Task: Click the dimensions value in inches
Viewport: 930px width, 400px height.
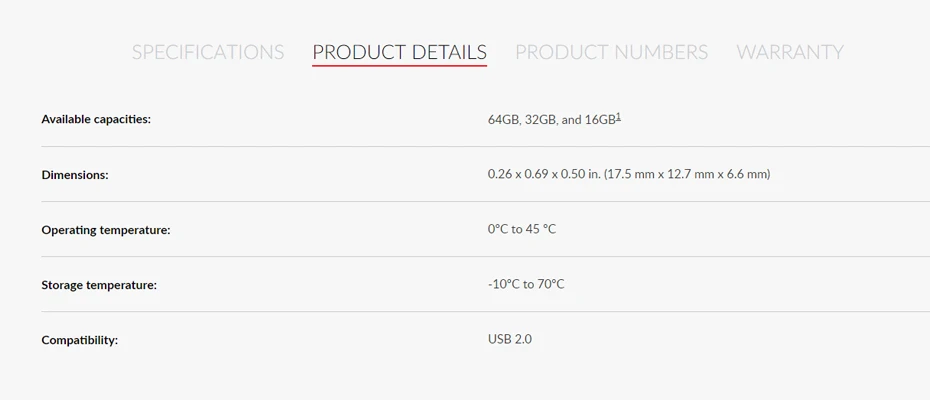Action: tap(543, 175)
